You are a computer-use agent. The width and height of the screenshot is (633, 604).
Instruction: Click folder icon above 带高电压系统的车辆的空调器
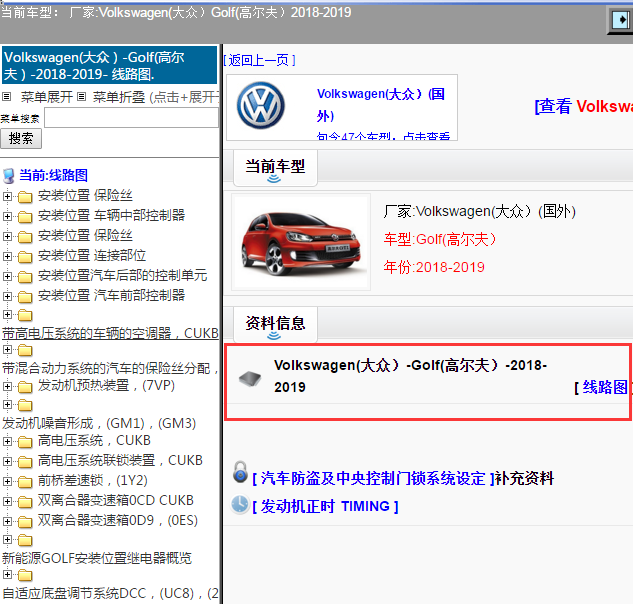[25, 315]
